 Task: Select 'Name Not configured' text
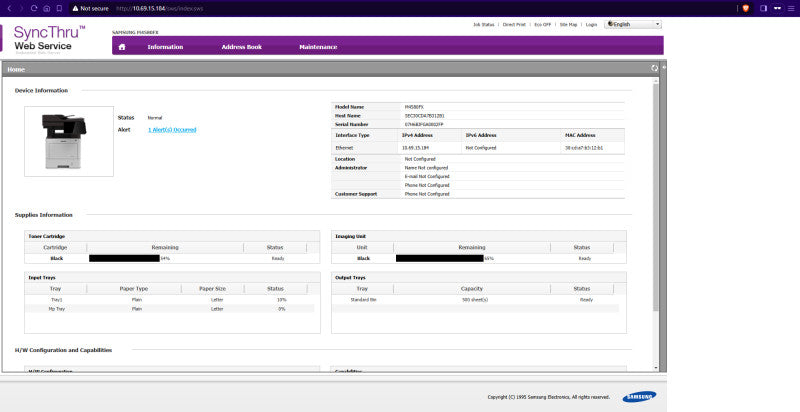pyautogui.click(x=427, y=168)
